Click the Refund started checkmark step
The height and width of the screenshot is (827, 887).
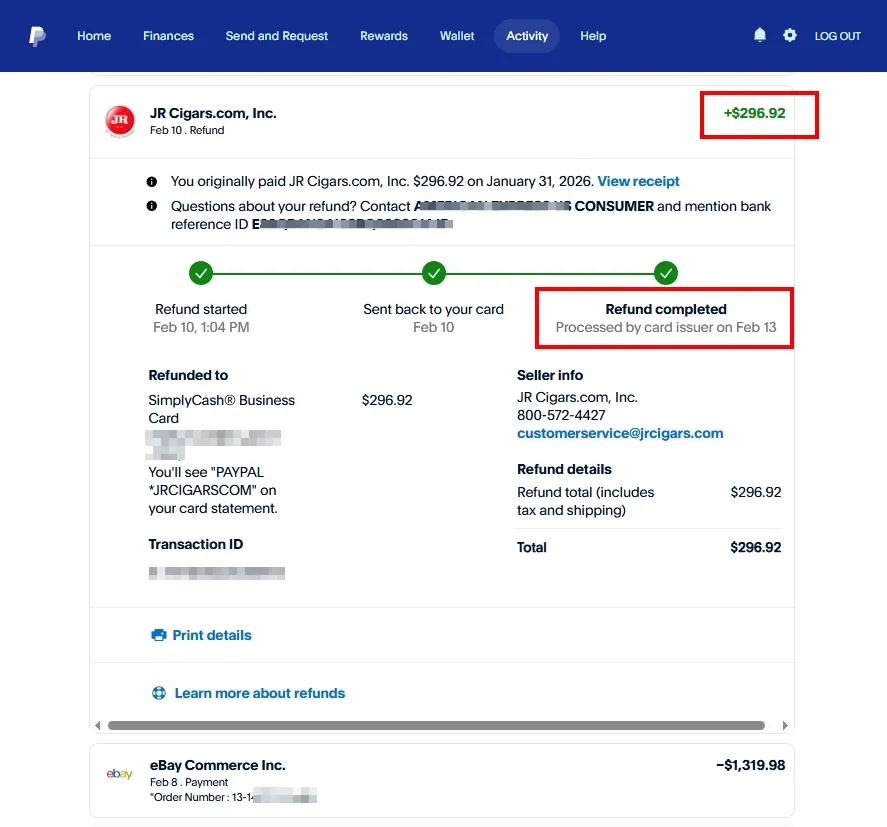[201, 272]
